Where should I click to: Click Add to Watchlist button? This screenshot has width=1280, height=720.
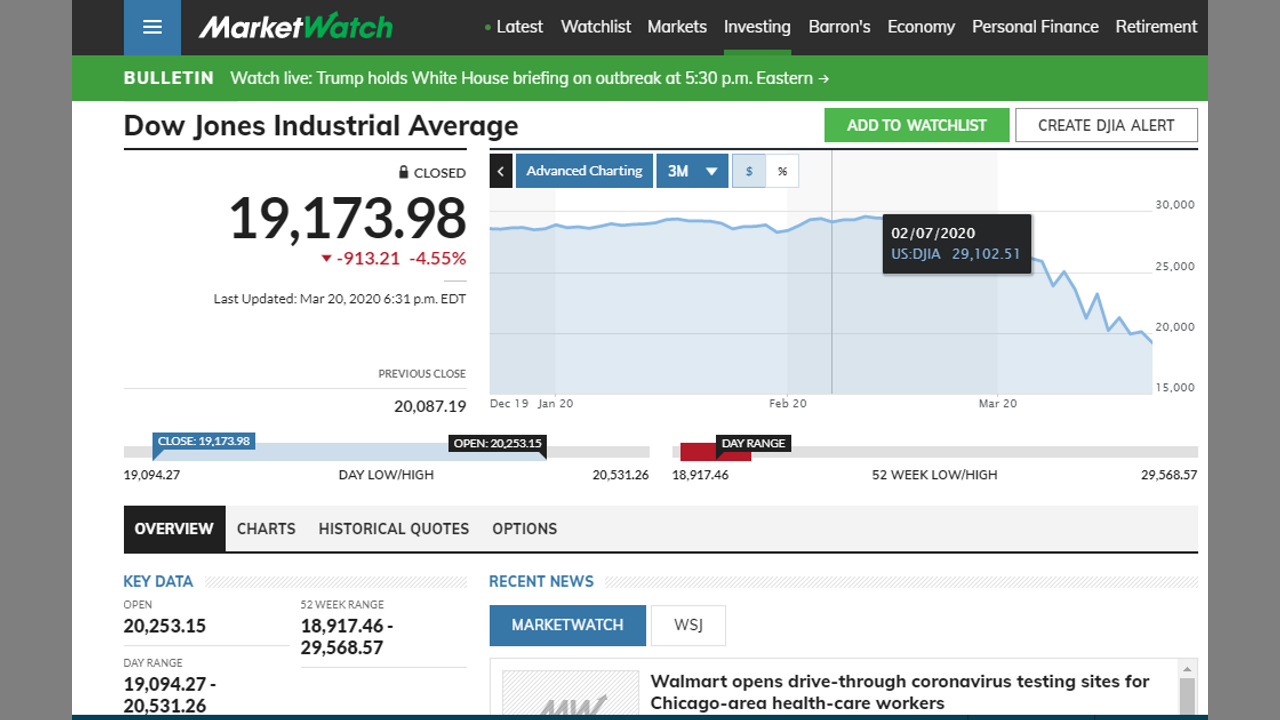[x=916, y=125]
